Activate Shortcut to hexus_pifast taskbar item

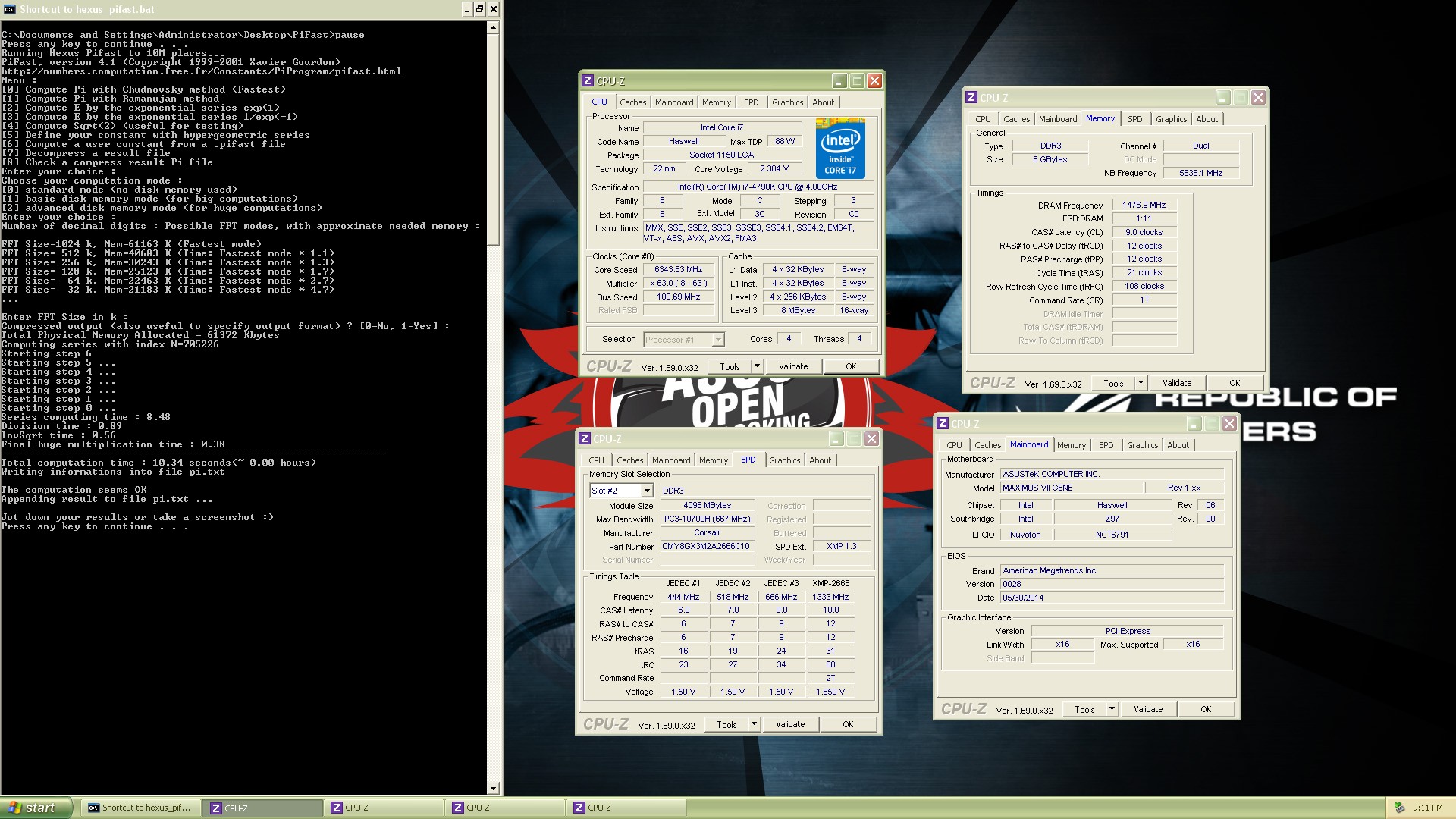pyautogui.click(x=141, y=808)
